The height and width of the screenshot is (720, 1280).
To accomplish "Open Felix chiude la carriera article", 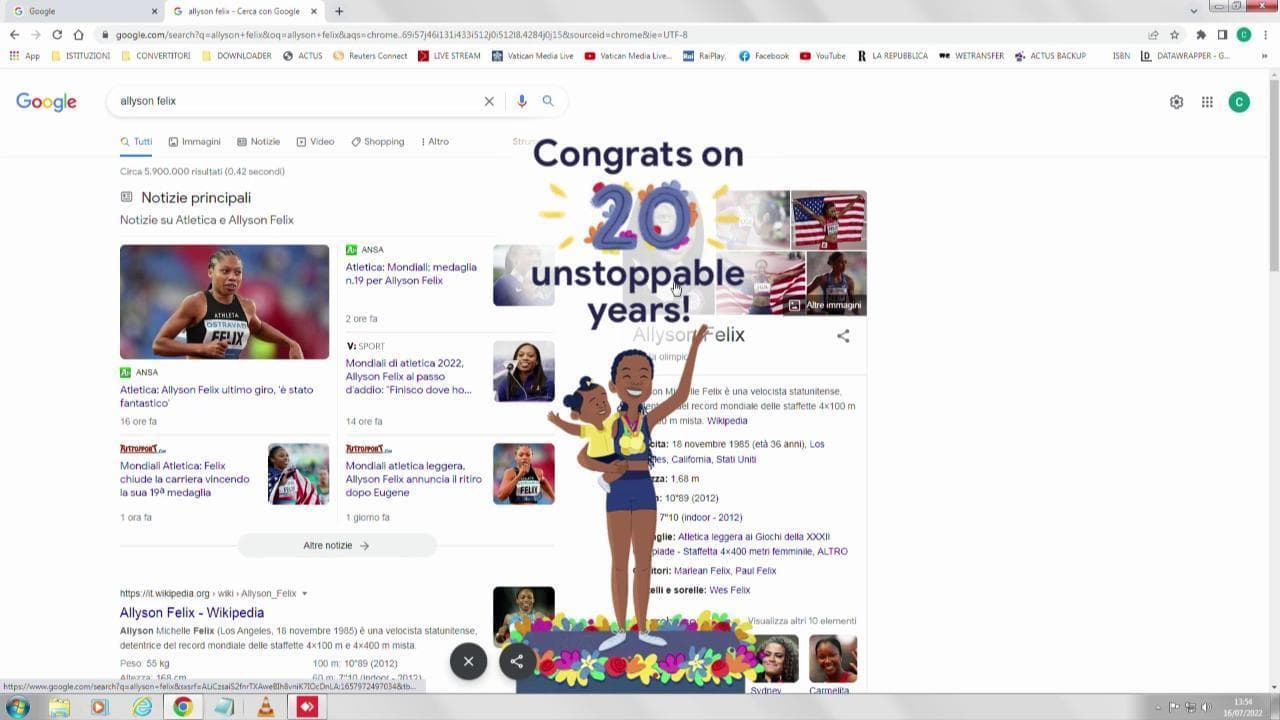I will click(185, 479).
